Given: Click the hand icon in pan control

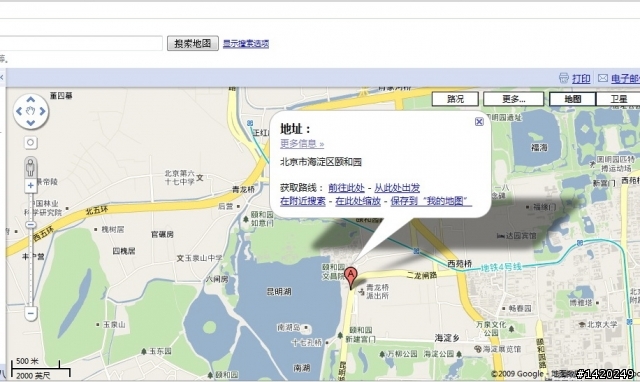Looking at the screenshot, I should point(31,111).
